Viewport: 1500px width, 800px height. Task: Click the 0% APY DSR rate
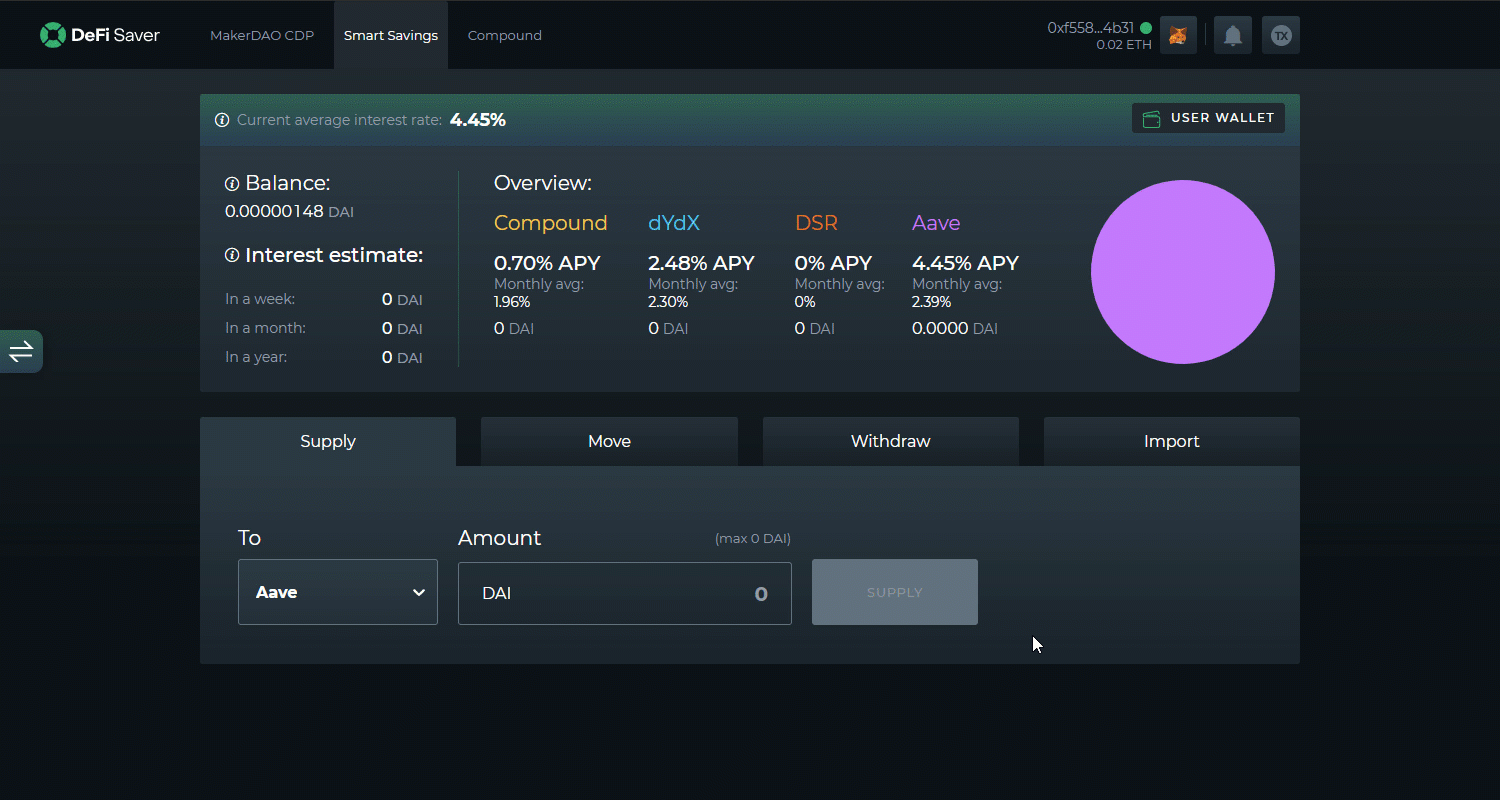pos(834,263)
